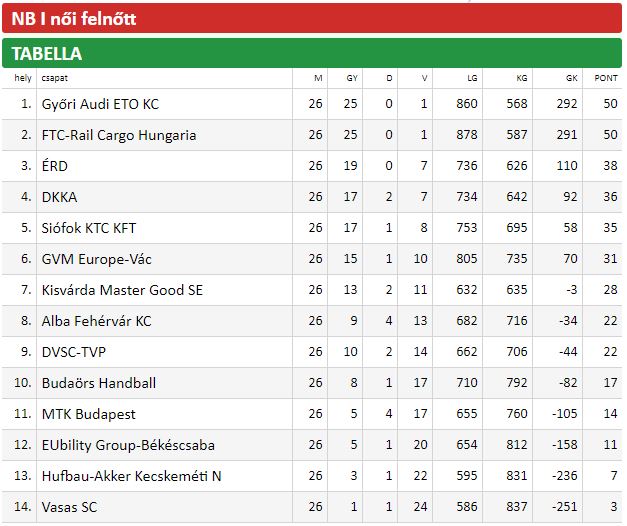The image size is (627, 526).
Task: Open the Győri Audi ETO KC team
Action: pyautogui.click(x=100, y=104)
